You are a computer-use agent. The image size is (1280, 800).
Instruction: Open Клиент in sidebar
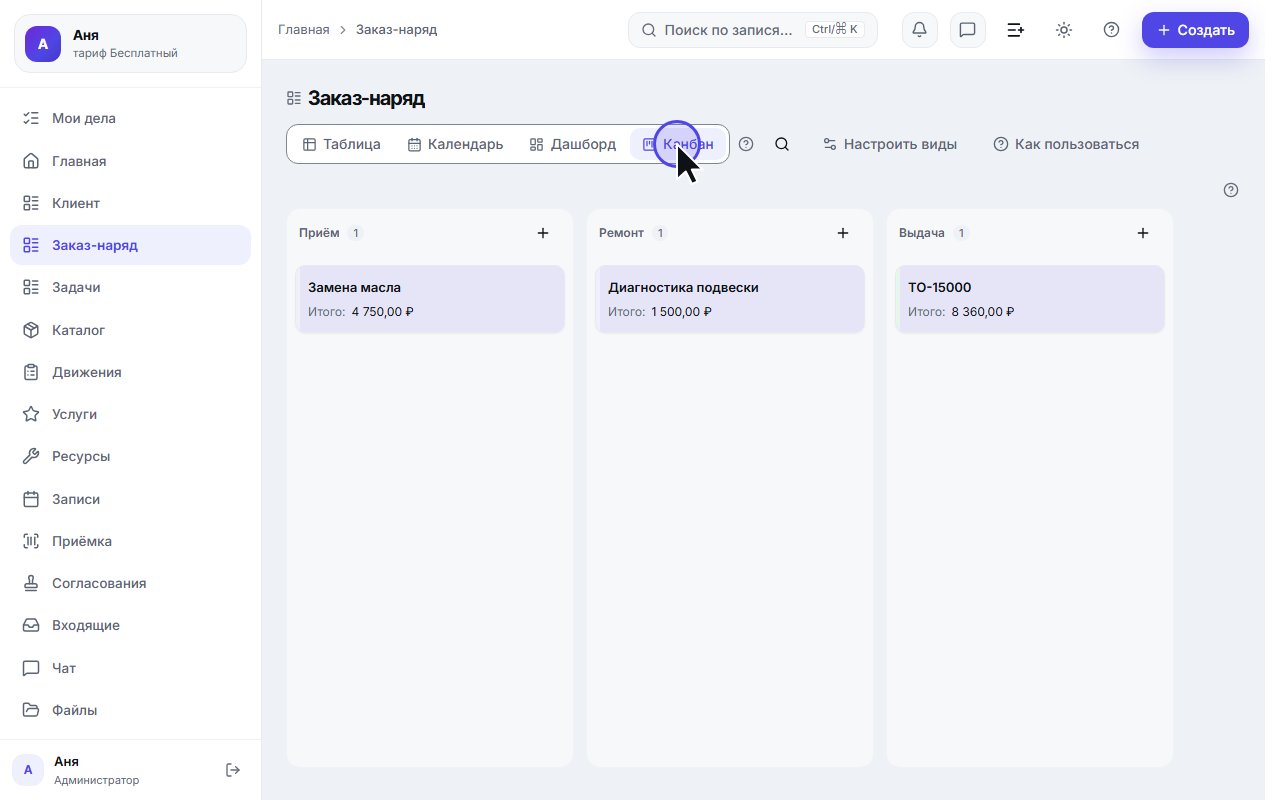[130, 203]
